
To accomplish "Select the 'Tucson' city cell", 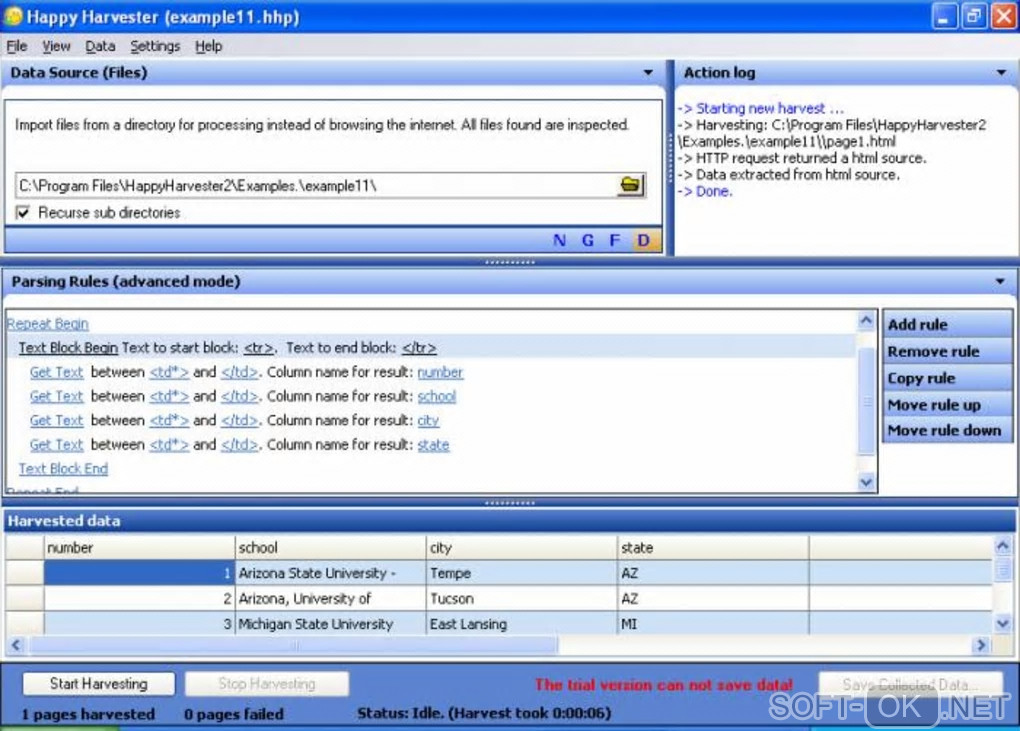I will pos(522,598).
